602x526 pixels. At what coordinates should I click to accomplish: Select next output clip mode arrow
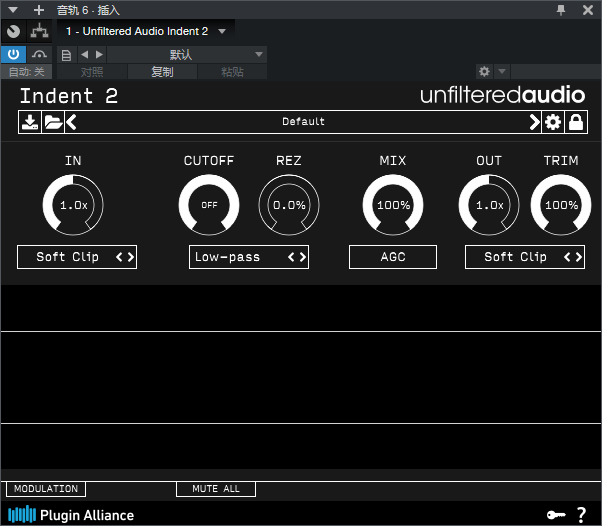[579, 257]
